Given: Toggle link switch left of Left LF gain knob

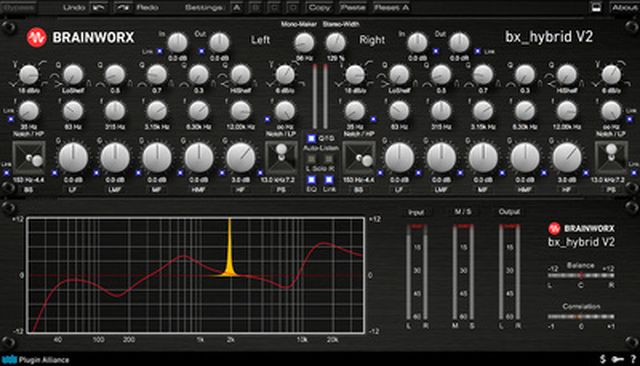Looking at the screenshot, I should (x=54, y=173).
